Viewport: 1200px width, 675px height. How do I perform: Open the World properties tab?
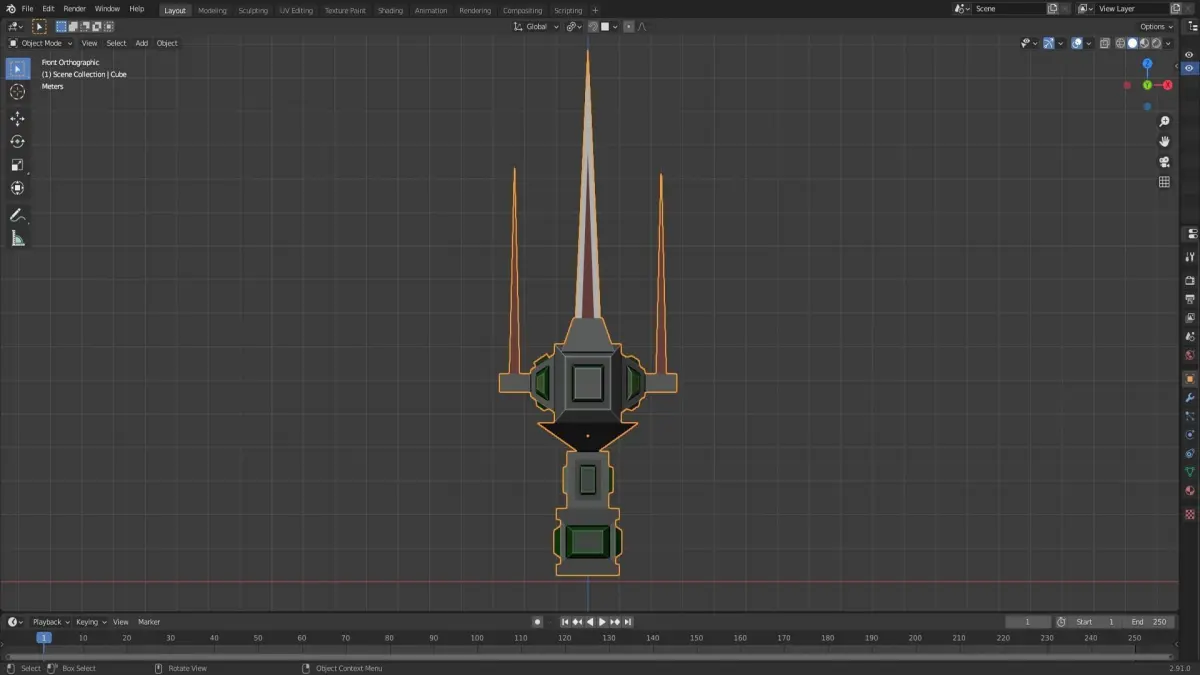coord(1190,355)
